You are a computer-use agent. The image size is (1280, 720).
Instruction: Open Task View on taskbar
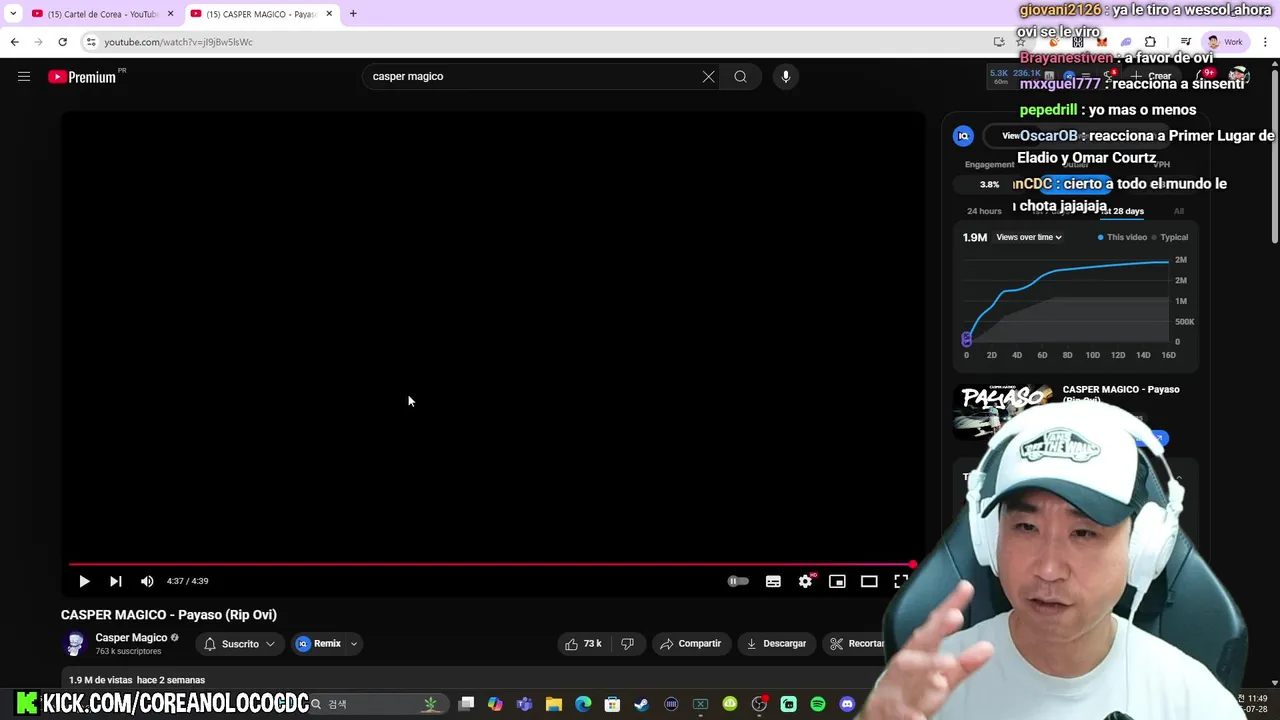(x=466, y=704)
